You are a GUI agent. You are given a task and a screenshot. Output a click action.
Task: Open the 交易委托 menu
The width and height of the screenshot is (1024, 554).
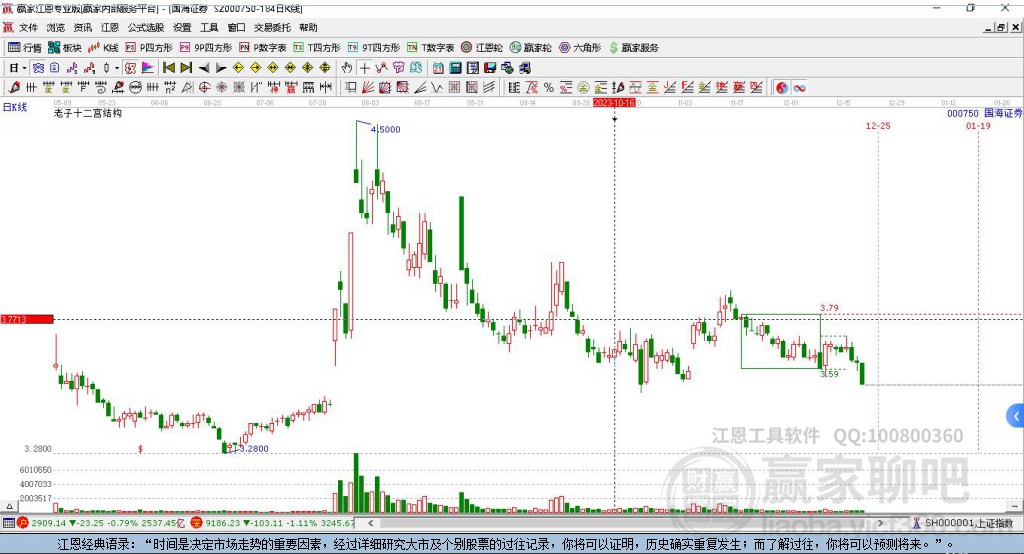click(272, 27)
